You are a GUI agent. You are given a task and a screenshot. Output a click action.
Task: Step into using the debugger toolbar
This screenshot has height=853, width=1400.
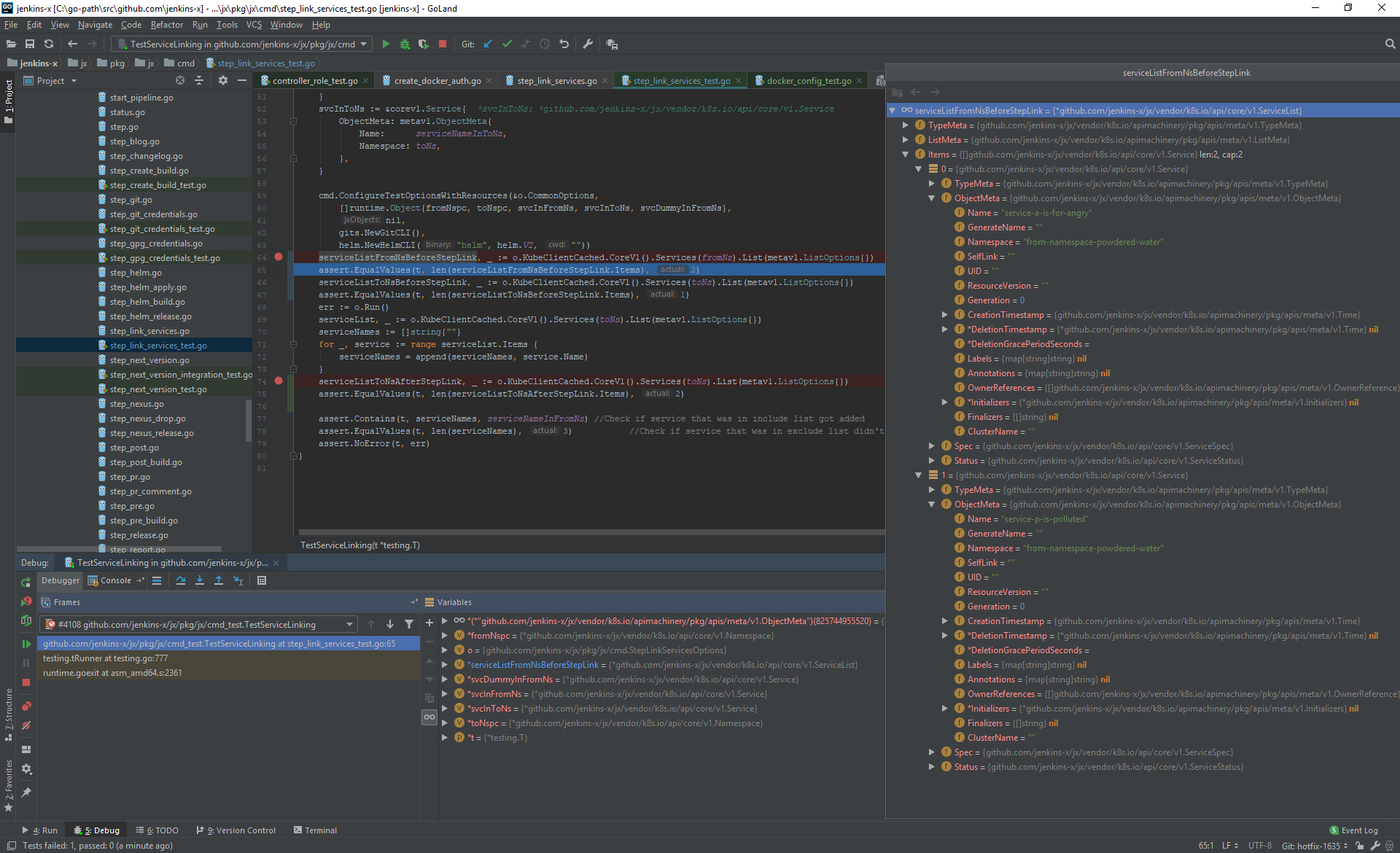200,581
